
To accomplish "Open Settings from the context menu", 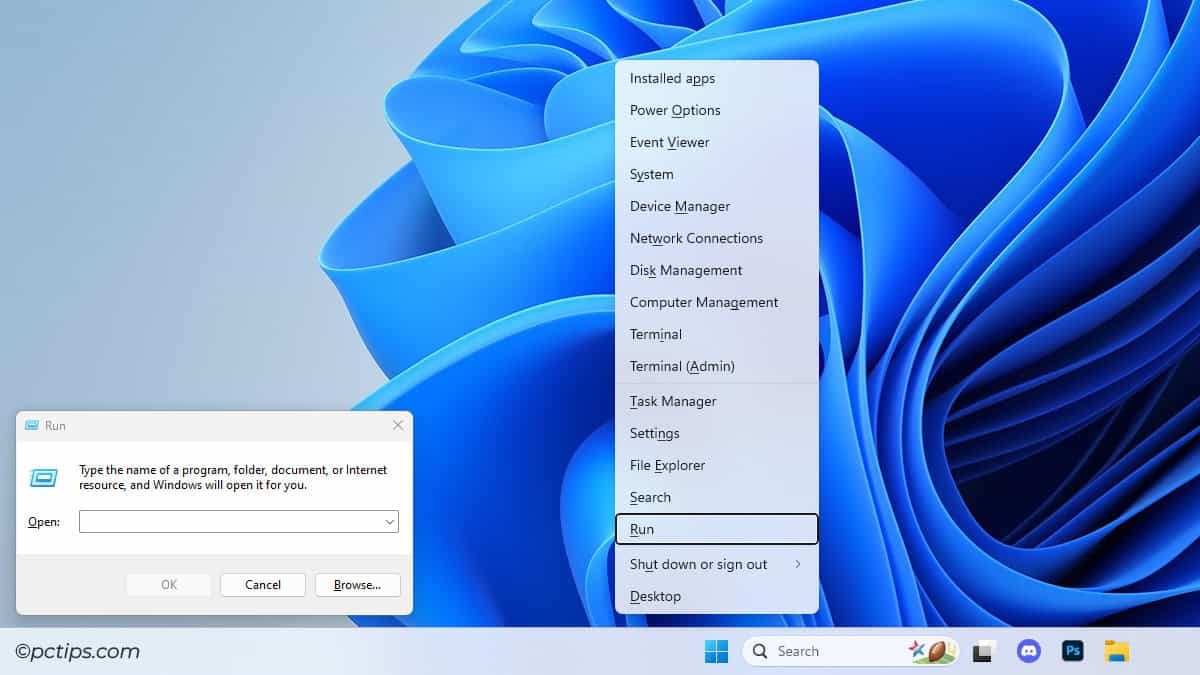I will (x=654, y=433).
